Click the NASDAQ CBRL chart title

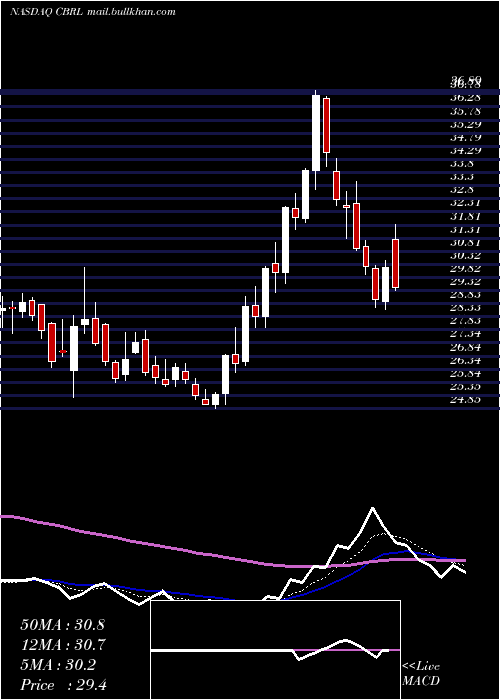click(x=93, y=12)
